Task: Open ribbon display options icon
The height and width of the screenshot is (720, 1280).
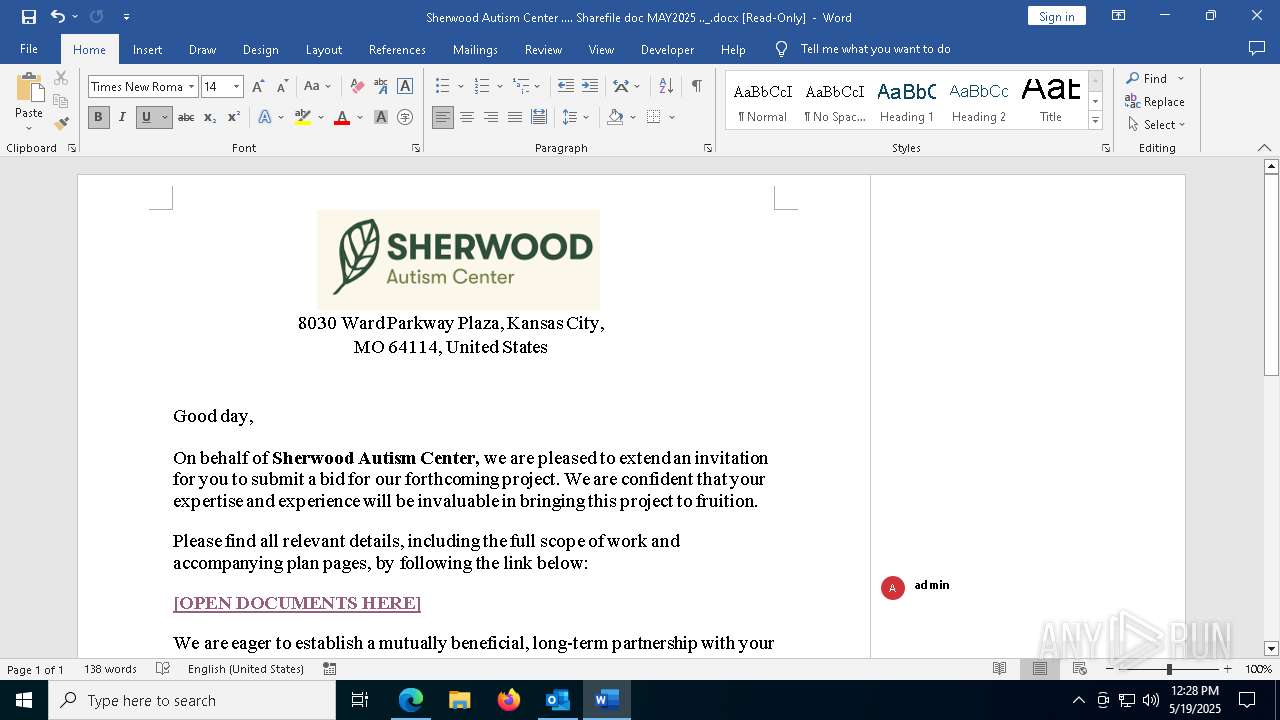Action: click(1119, 16)
